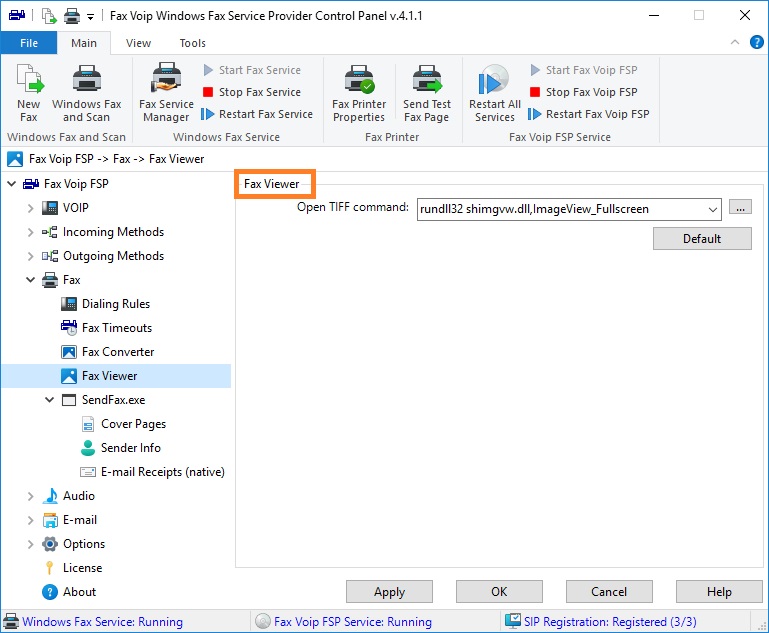
Task: Click Start Fax Voip FSP
Action: 584,70
